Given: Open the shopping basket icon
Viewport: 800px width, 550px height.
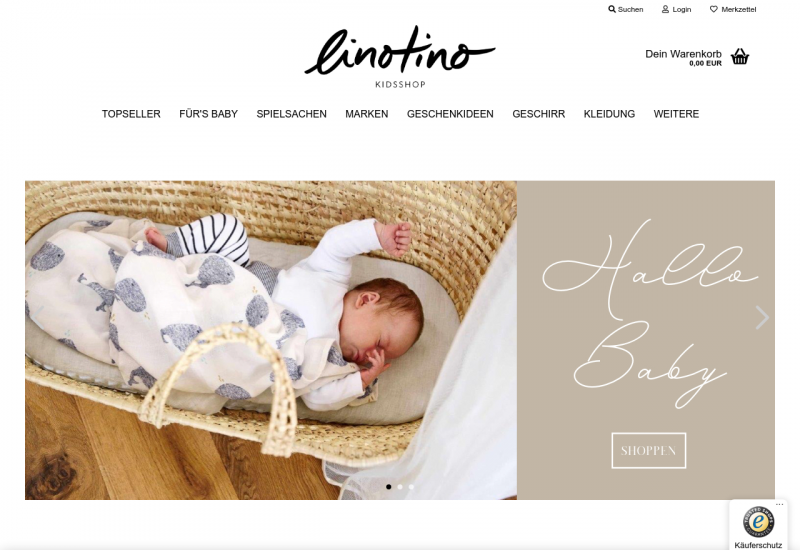Looking at the screenshot, I should tap(740, 57).
